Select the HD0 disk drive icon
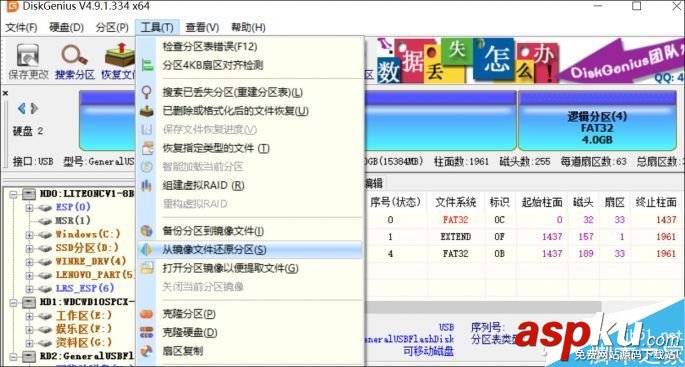Viewport: 685px width, 367px height. [29, 194]
